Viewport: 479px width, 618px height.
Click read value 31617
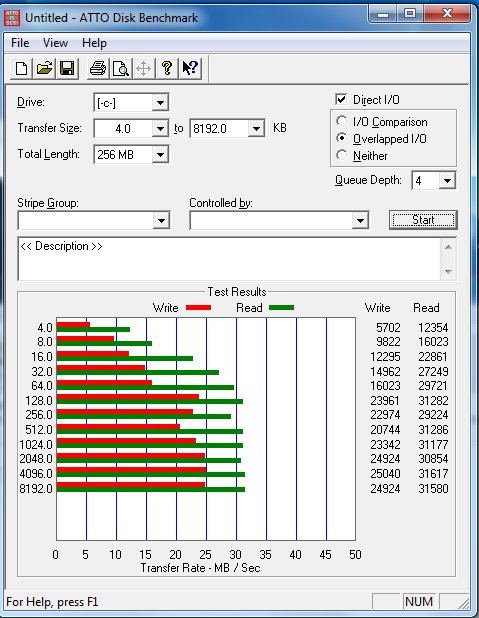pos(433,473)
